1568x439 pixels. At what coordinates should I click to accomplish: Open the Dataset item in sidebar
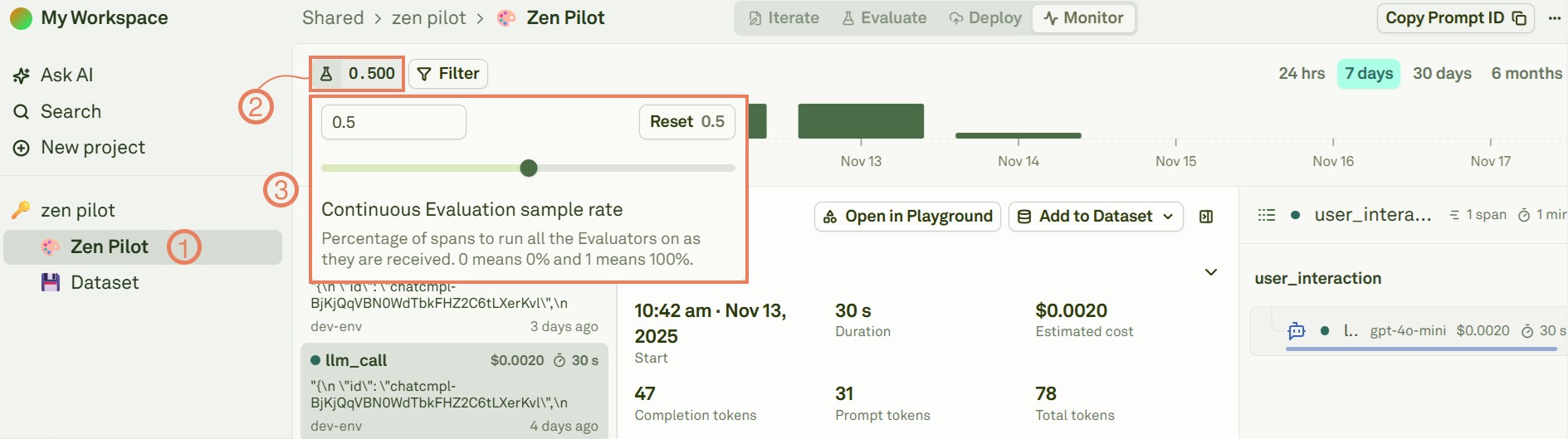[104, 283]
